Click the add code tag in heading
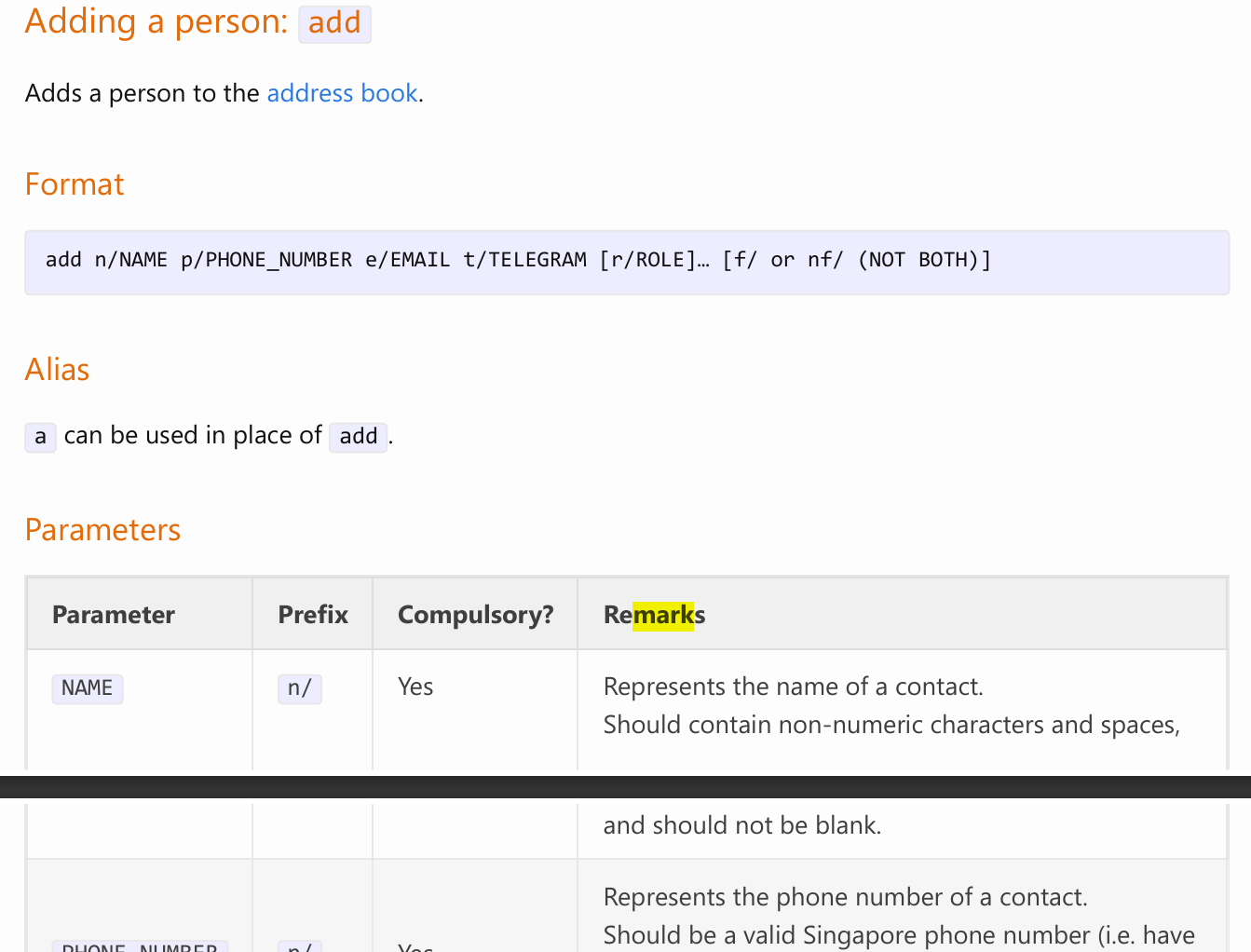This screenshot has height=952, width=1251. click(x=334, y=23)
